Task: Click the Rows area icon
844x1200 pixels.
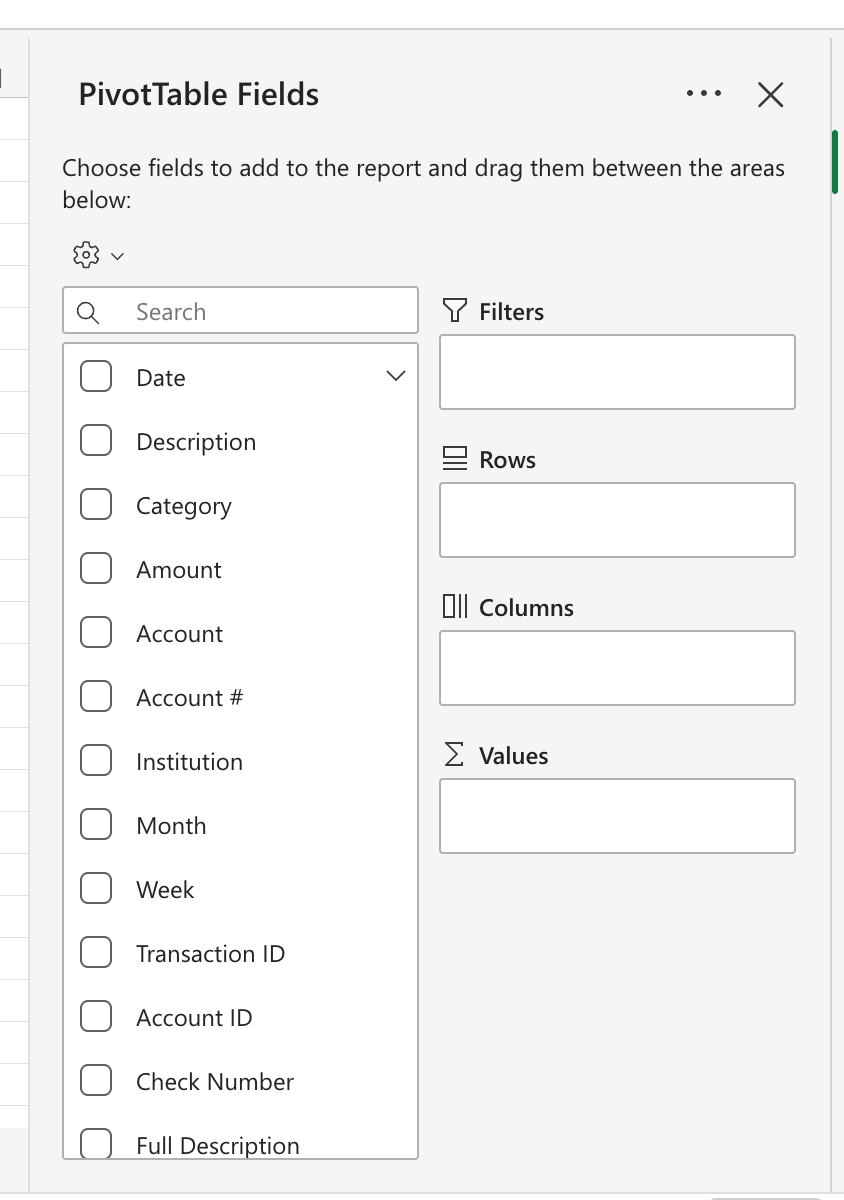Action: tap(455, 459)
